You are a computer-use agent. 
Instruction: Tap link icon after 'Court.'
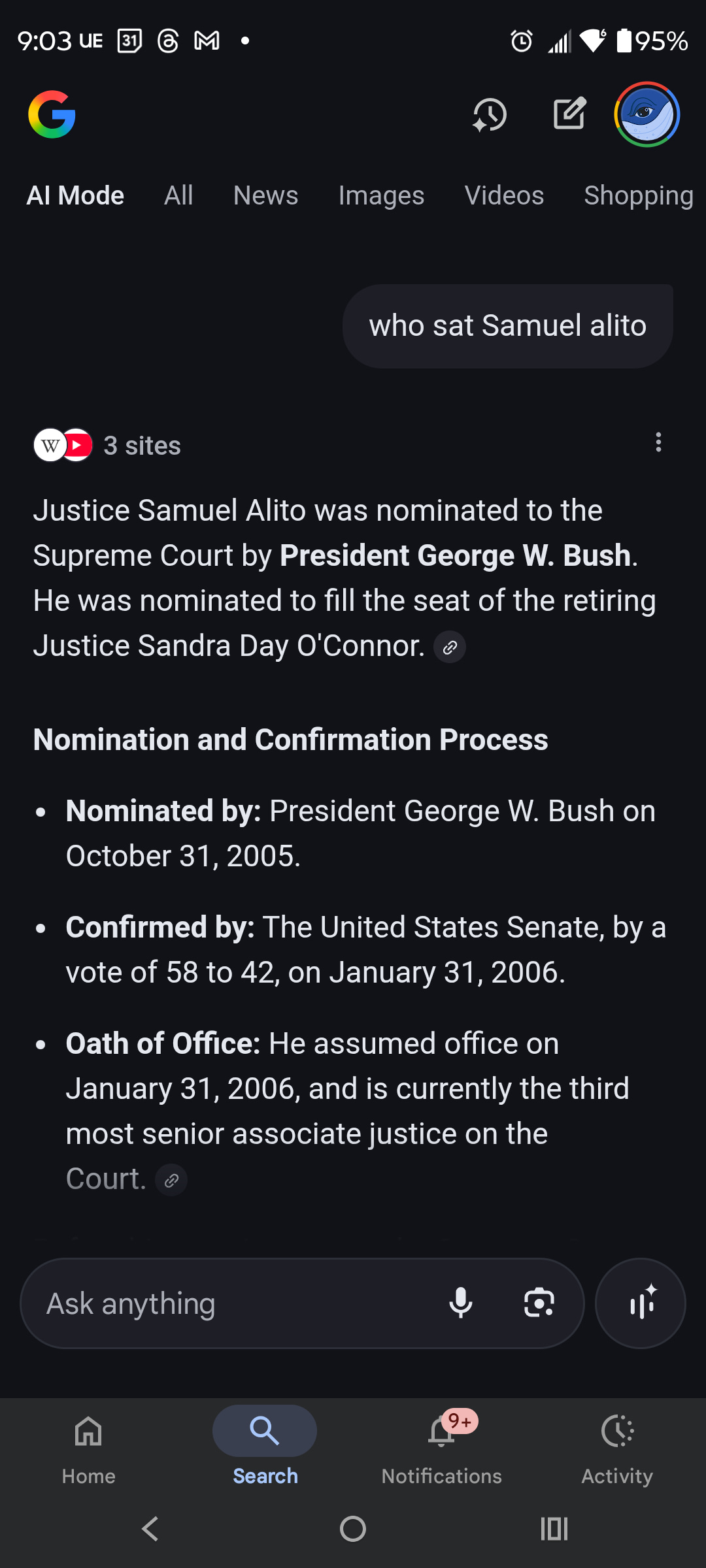171,1181
